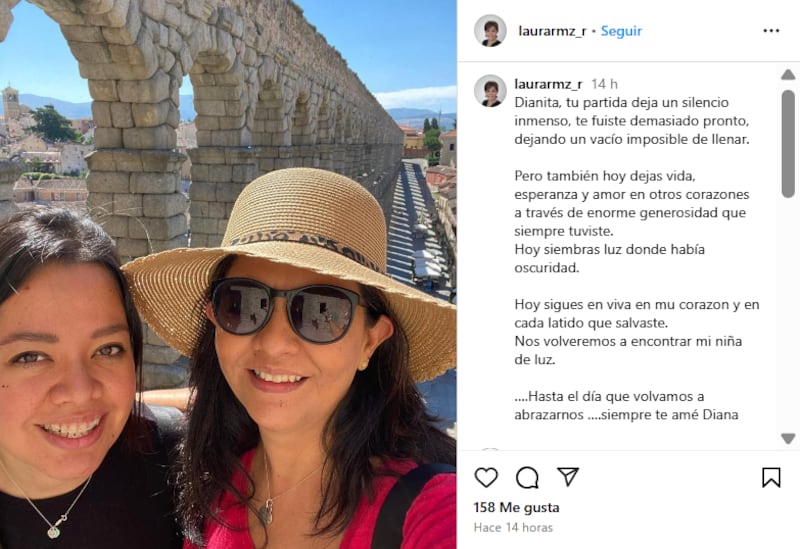Image resolution: width=800 pixels, height=549 pixels.
Task: Click the header profile picture avatar
Action: tap(490, 31)
